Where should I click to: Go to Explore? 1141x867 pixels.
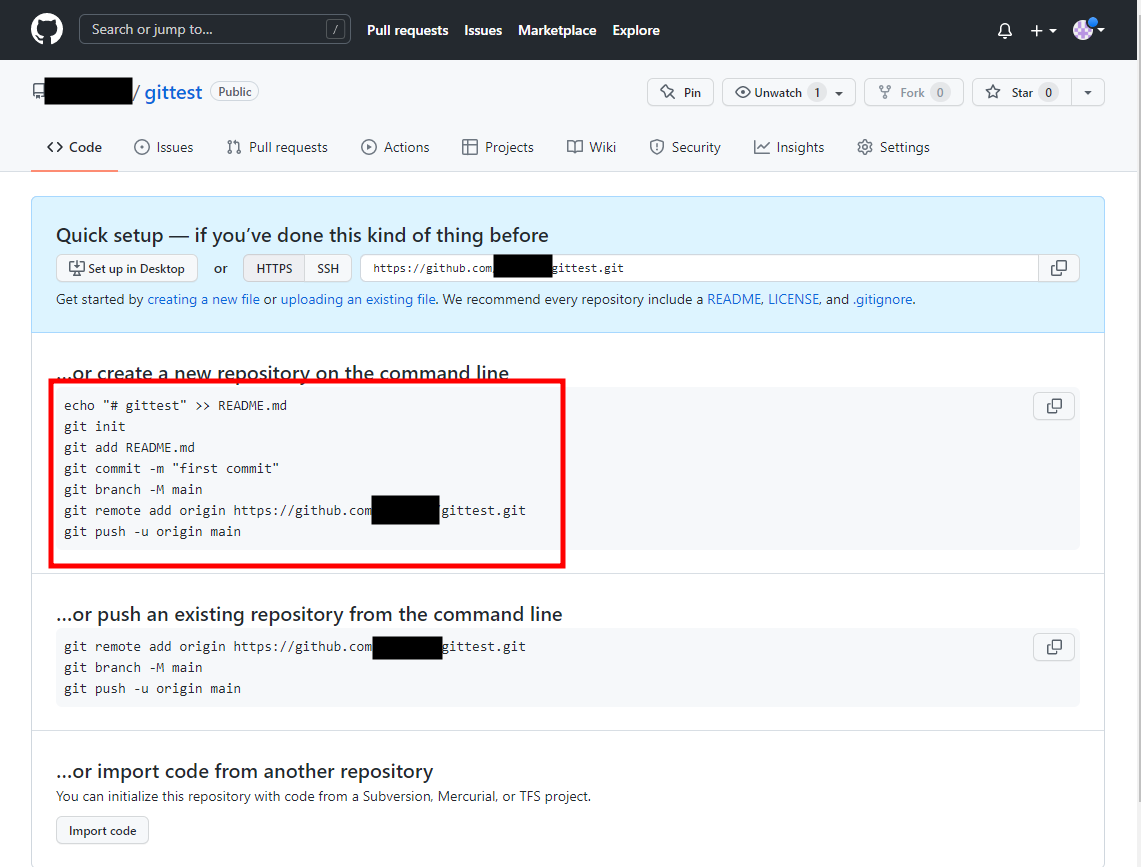pos(636,31)
